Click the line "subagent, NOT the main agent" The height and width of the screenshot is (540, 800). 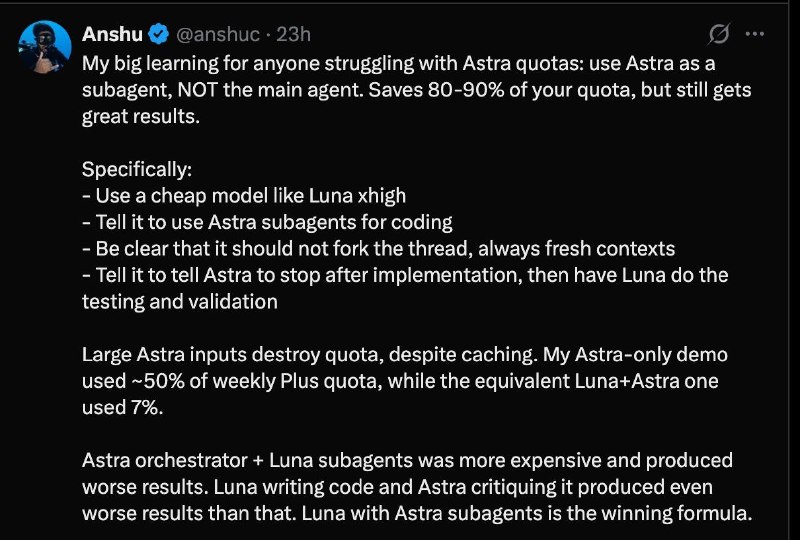point(416,90)
